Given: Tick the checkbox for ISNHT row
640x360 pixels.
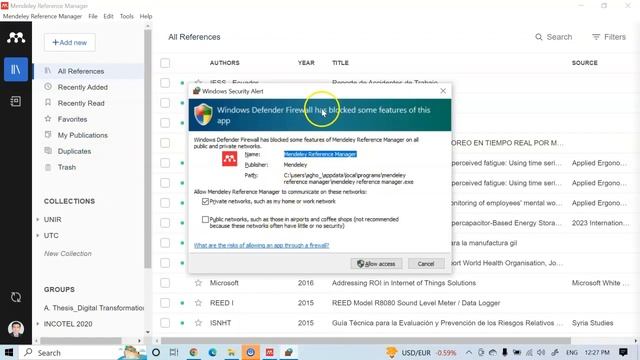Looking at the screenshot, I should point(165,323).
